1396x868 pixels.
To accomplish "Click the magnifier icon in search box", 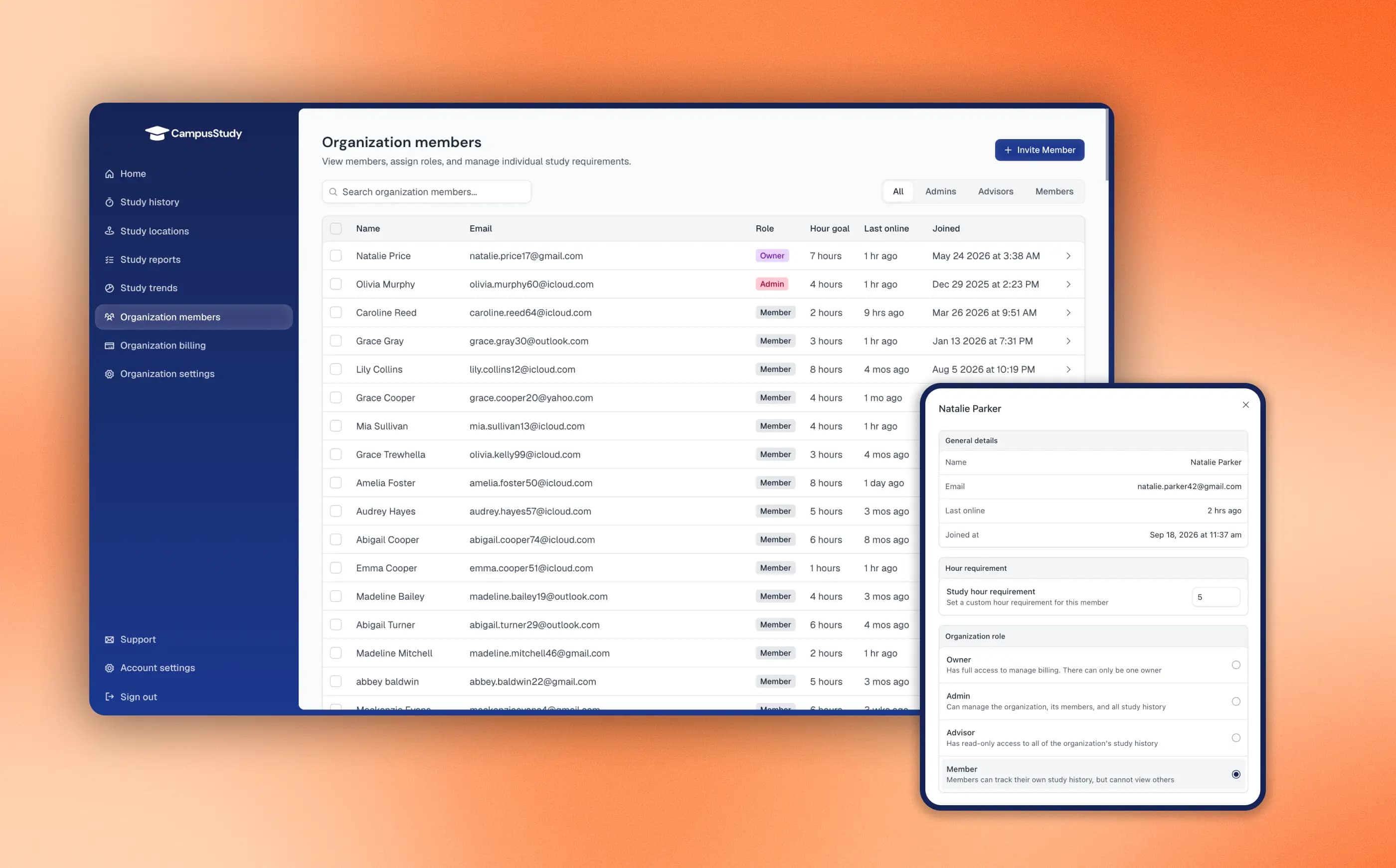I will tap(333, 192).
